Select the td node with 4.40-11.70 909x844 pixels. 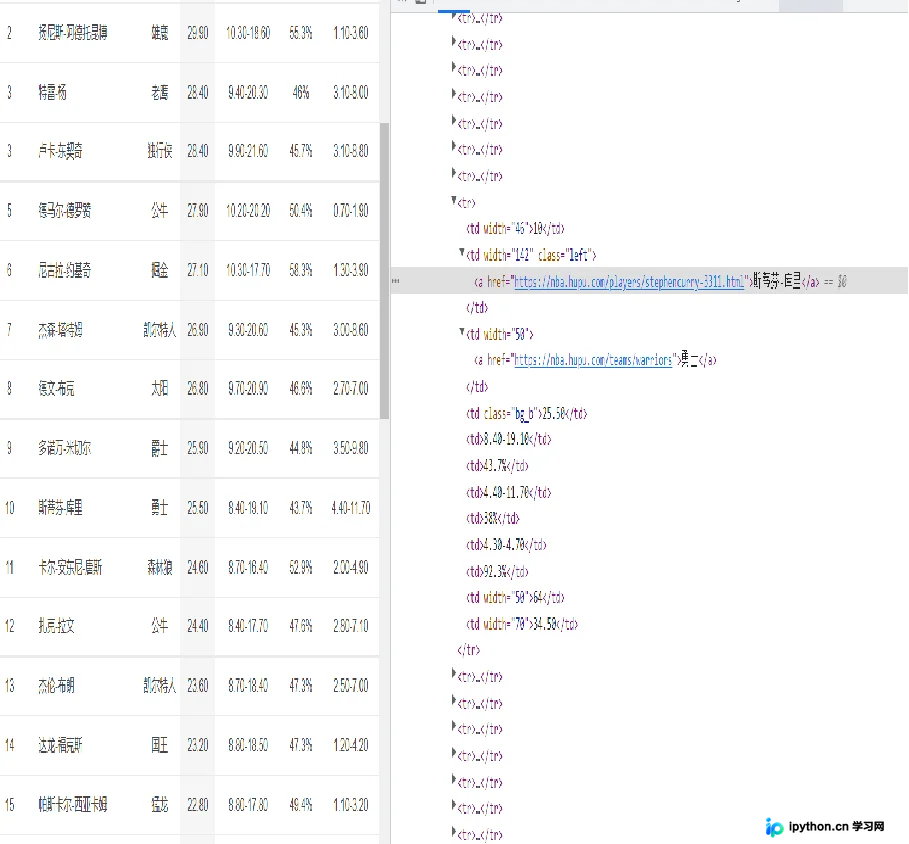click(508, 492)
